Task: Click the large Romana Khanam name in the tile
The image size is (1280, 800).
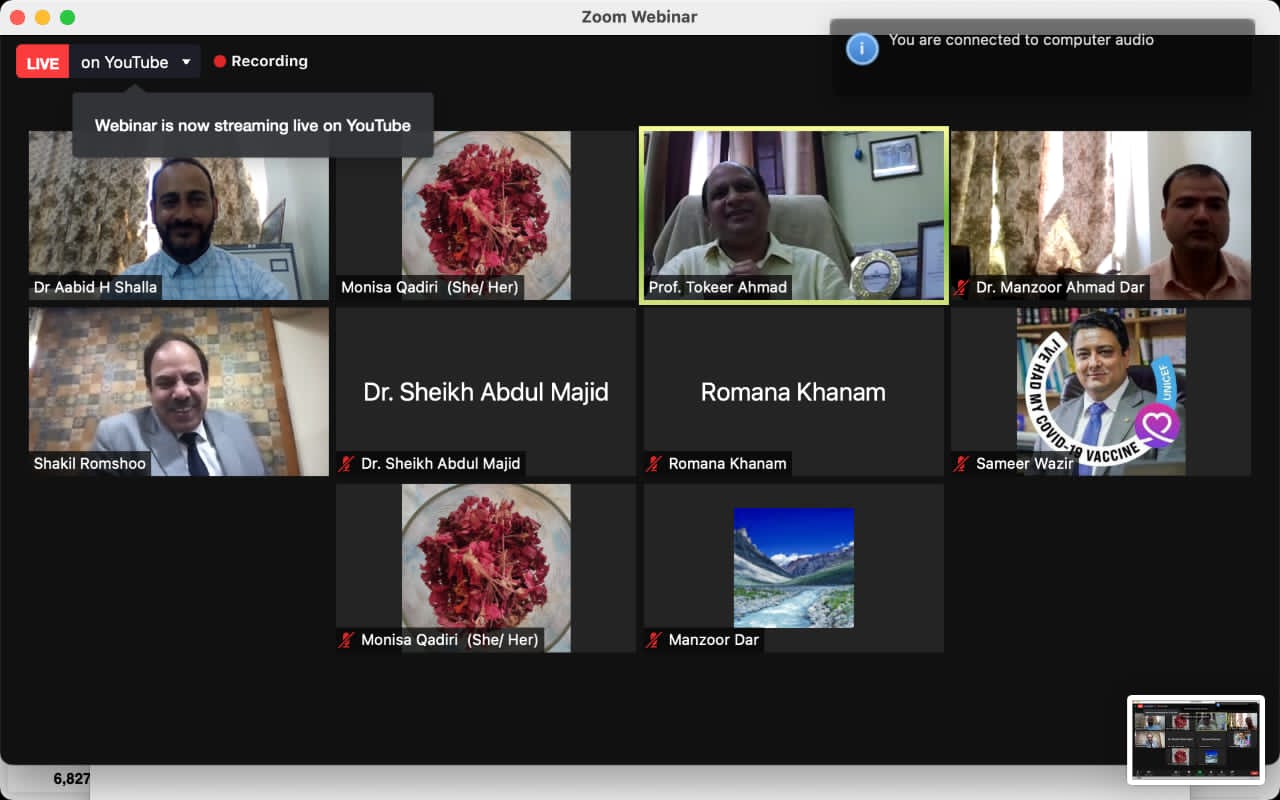Action: tap(793, 392)
